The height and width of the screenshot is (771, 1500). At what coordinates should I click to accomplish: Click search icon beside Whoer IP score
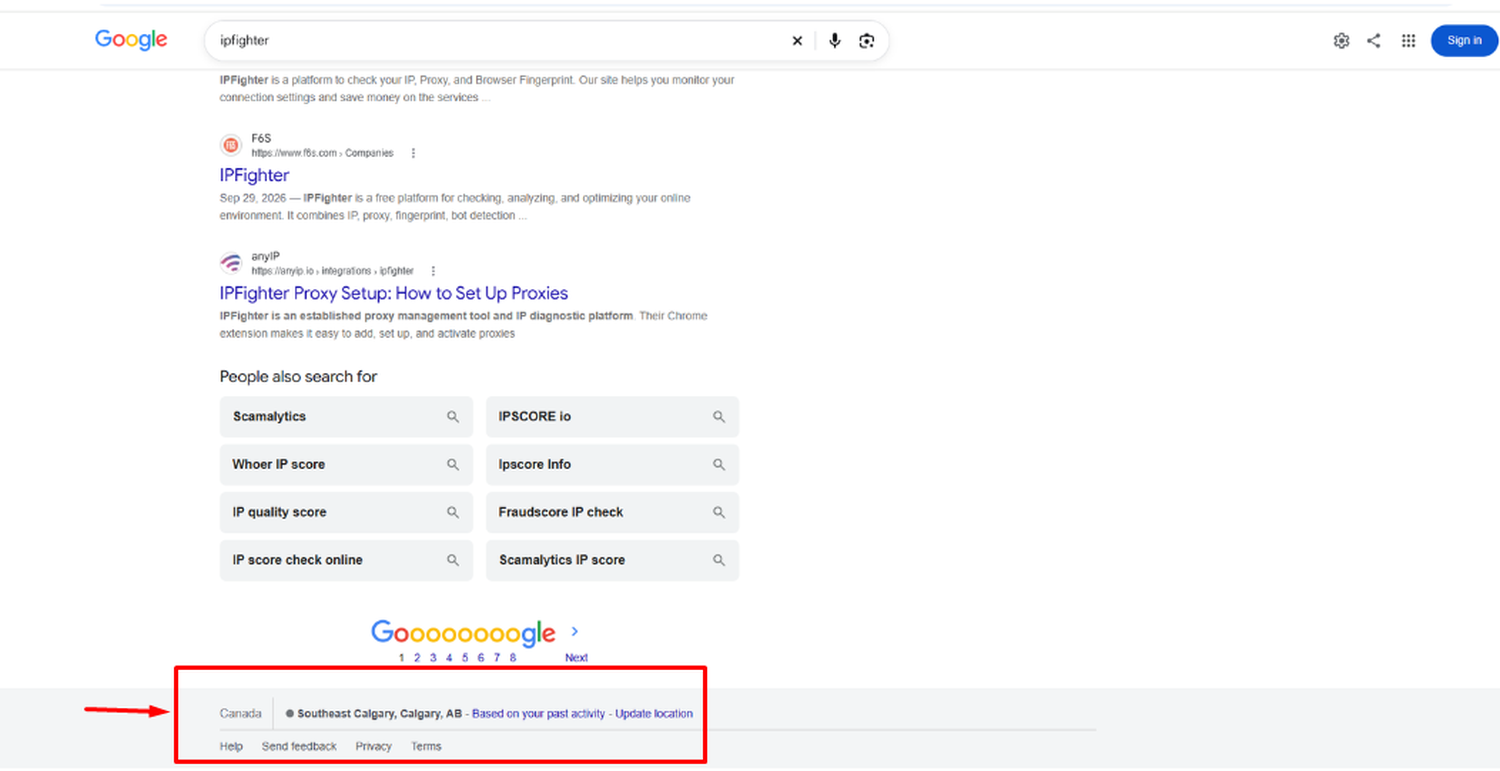click(453, 465)
